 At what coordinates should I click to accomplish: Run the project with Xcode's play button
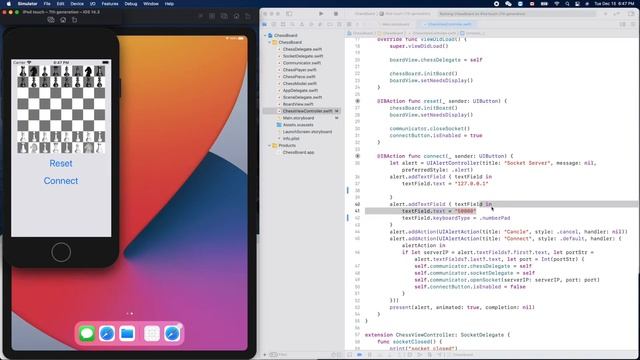321,13
